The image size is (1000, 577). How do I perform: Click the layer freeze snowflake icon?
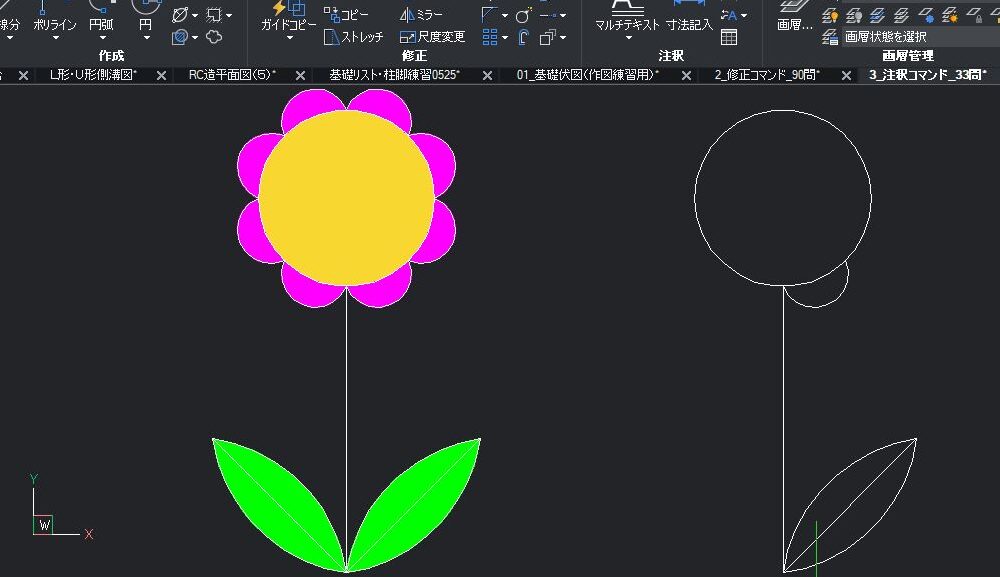click(926, 15)
